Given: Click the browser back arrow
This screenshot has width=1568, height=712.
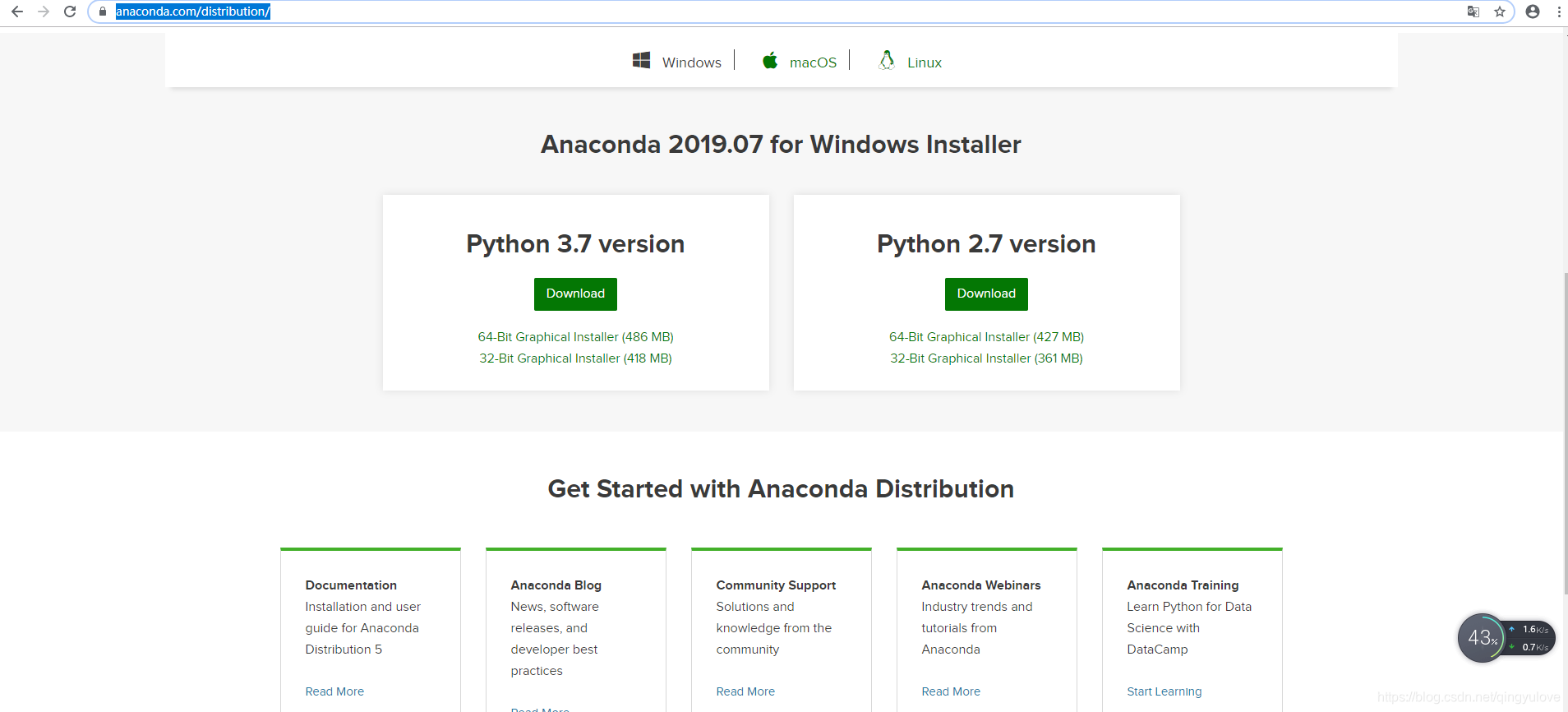Looking at the screenshot, I should pyautogui.click(x=16, y=12).
